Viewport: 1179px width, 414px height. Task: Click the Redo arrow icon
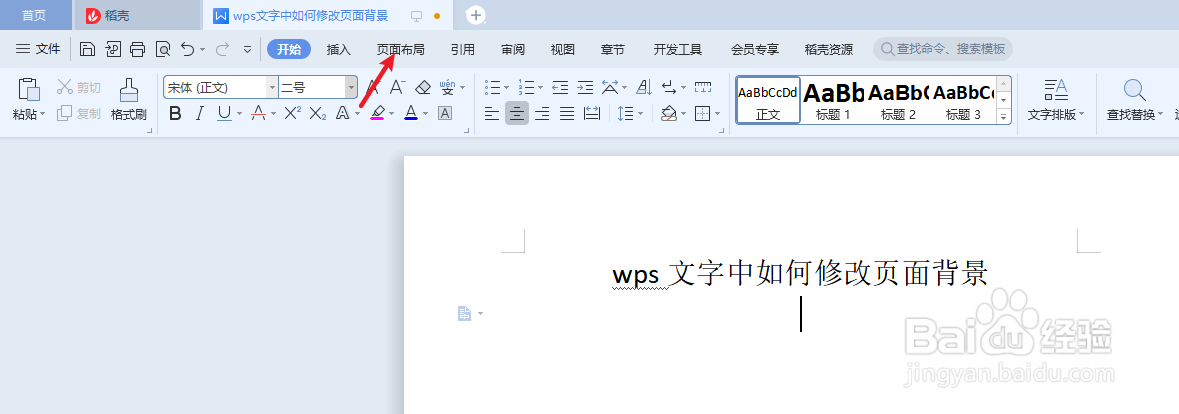(222, 50)
